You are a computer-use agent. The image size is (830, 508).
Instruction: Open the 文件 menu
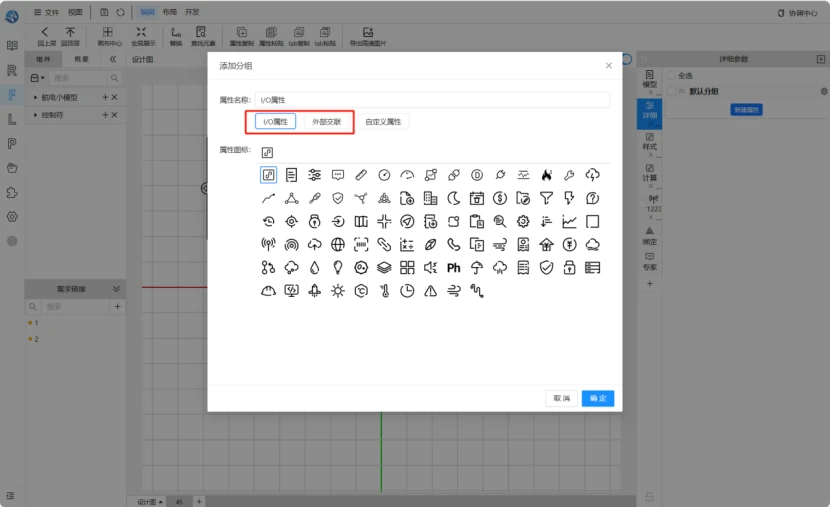pyautogui.click(x=47, y=12)
